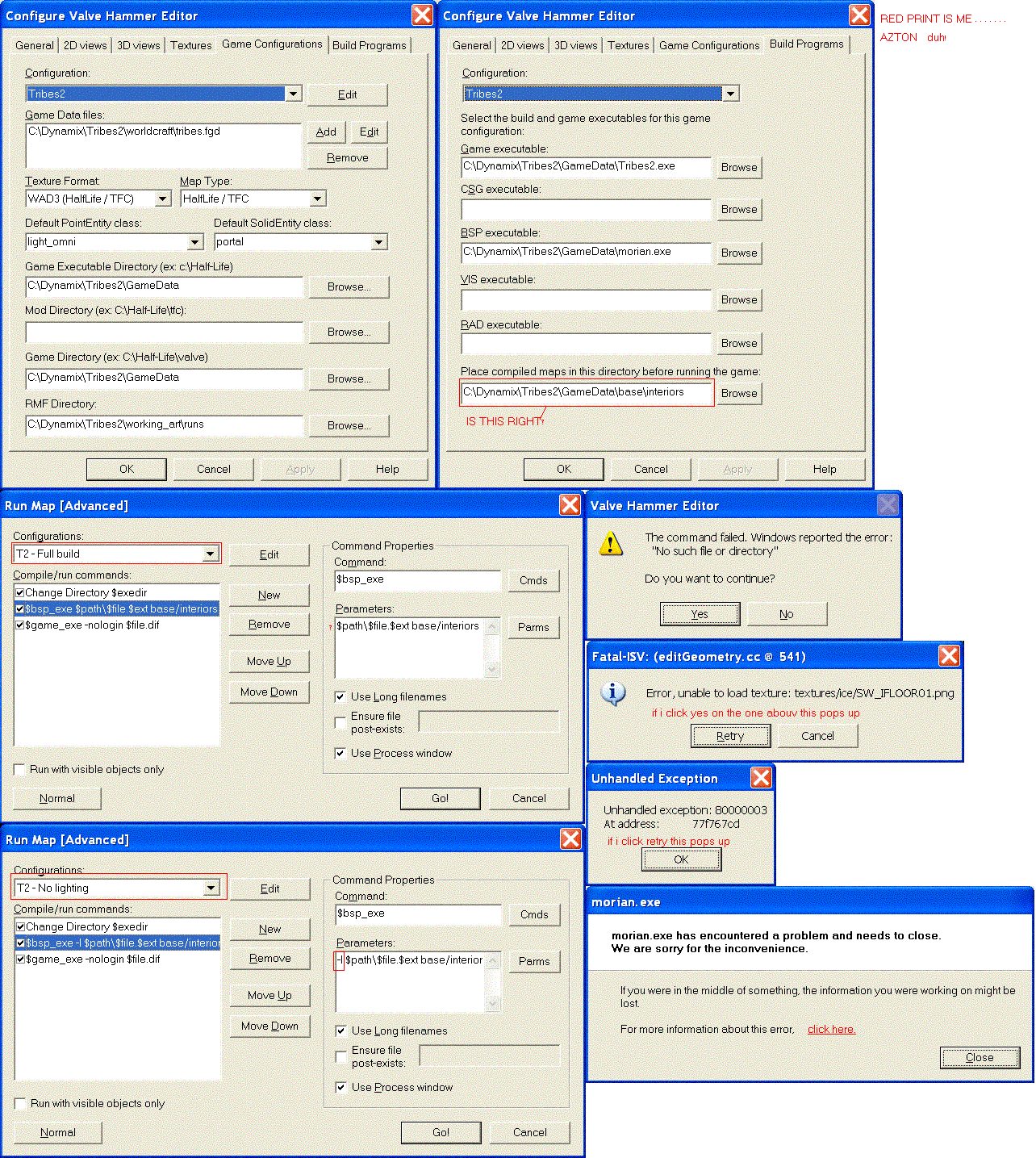Image resolution: width=1036 pixels, height=1158 pixels.
Task: Click Edit button next to Tribes2 configuration
Action: click(x=347, y=94)
